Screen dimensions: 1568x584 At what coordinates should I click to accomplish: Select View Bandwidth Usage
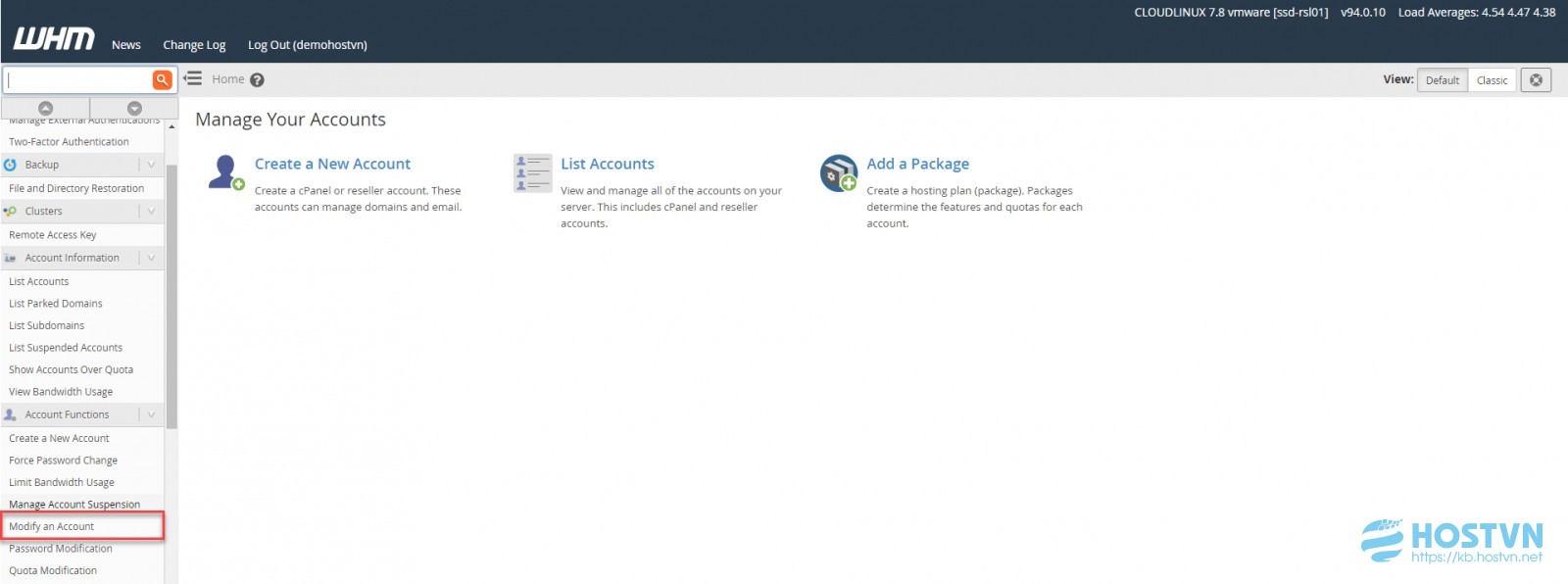click(x=61, y=392)
